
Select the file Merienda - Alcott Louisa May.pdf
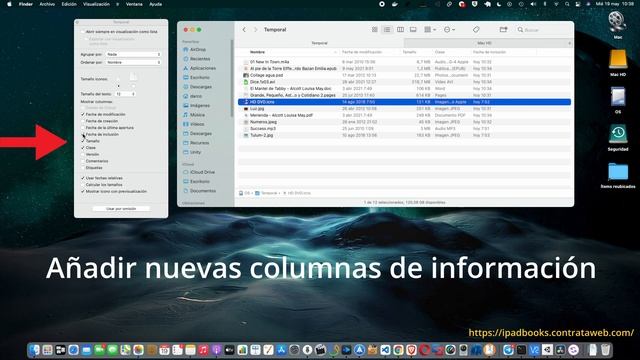pyautogui.click(x=281, y=115)
